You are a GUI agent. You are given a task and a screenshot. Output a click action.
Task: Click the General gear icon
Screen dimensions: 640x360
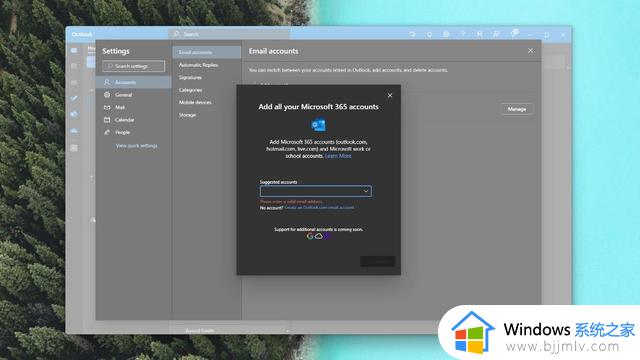107,95
